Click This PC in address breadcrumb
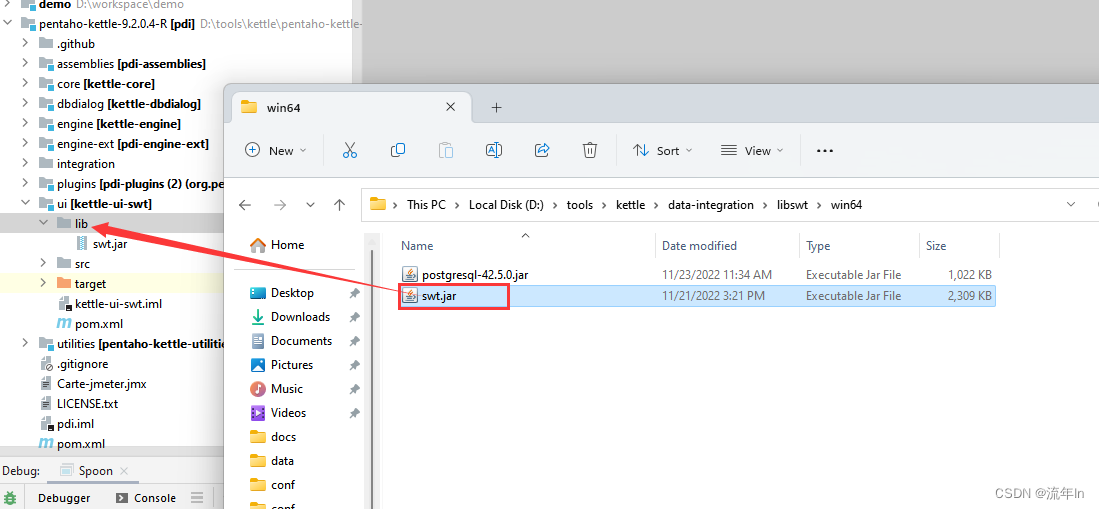Screen dimensions: 1099x509 [426, 205]
